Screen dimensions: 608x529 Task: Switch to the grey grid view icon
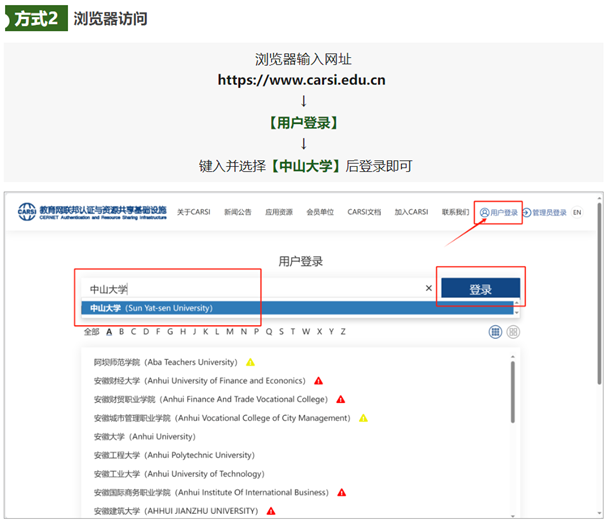(x=513, y=332)
